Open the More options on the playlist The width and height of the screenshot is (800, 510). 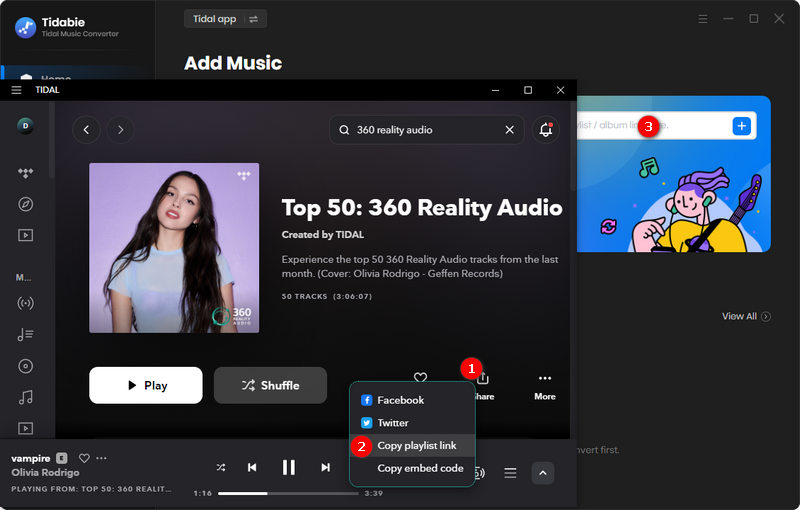[545, 386]
